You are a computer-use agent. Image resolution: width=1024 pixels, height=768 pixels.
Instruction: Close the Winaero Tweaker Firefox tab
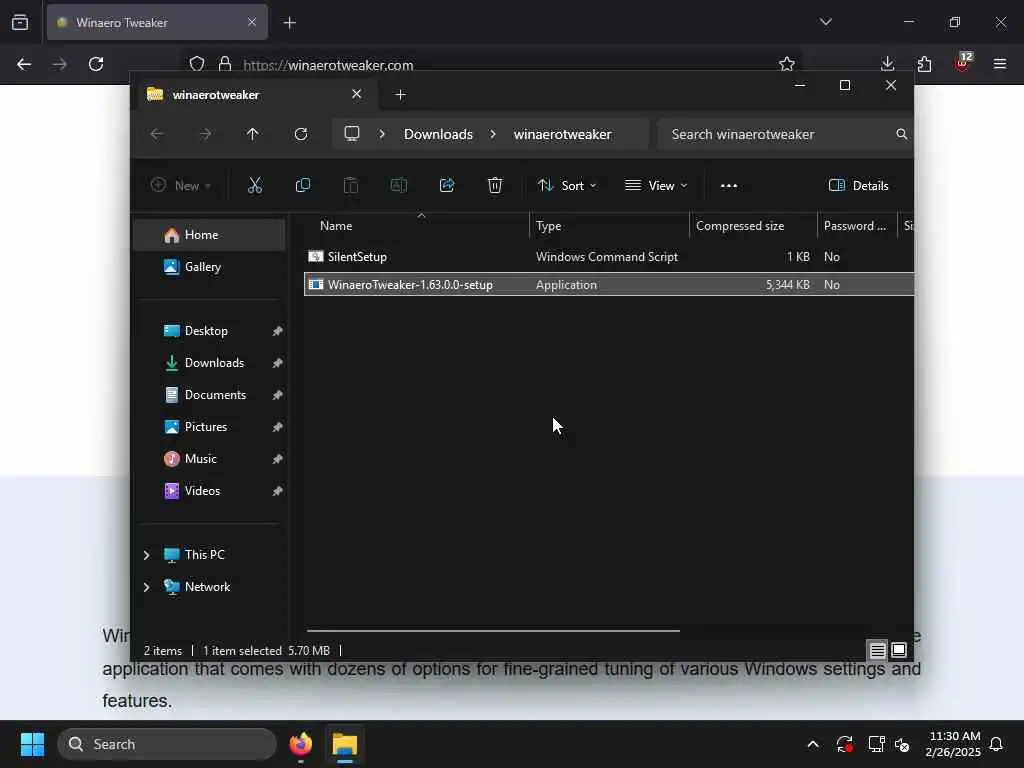click(252, 22)
